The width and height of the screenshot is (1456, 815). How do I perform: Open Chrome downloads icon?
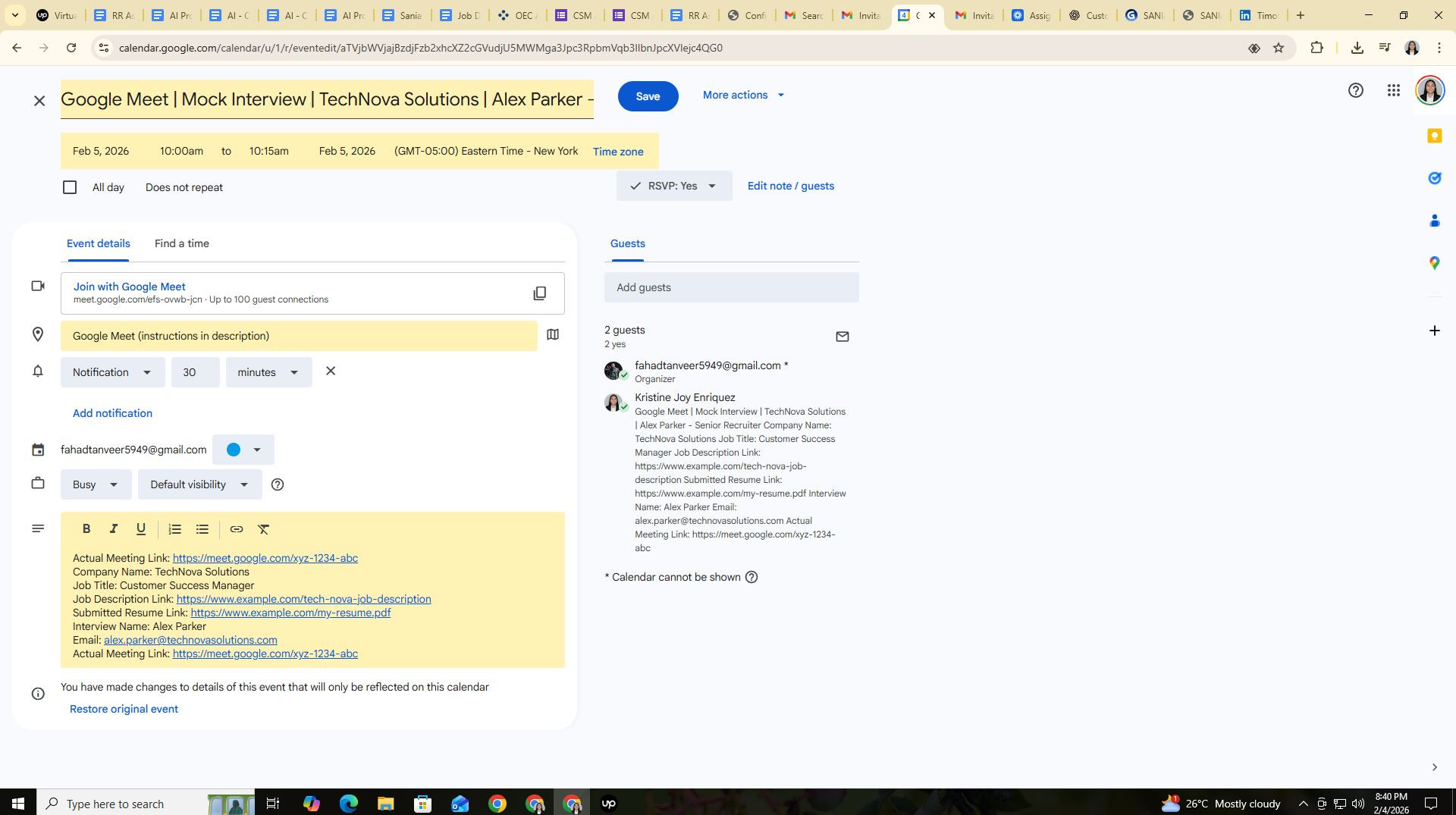coord(1357,48)
